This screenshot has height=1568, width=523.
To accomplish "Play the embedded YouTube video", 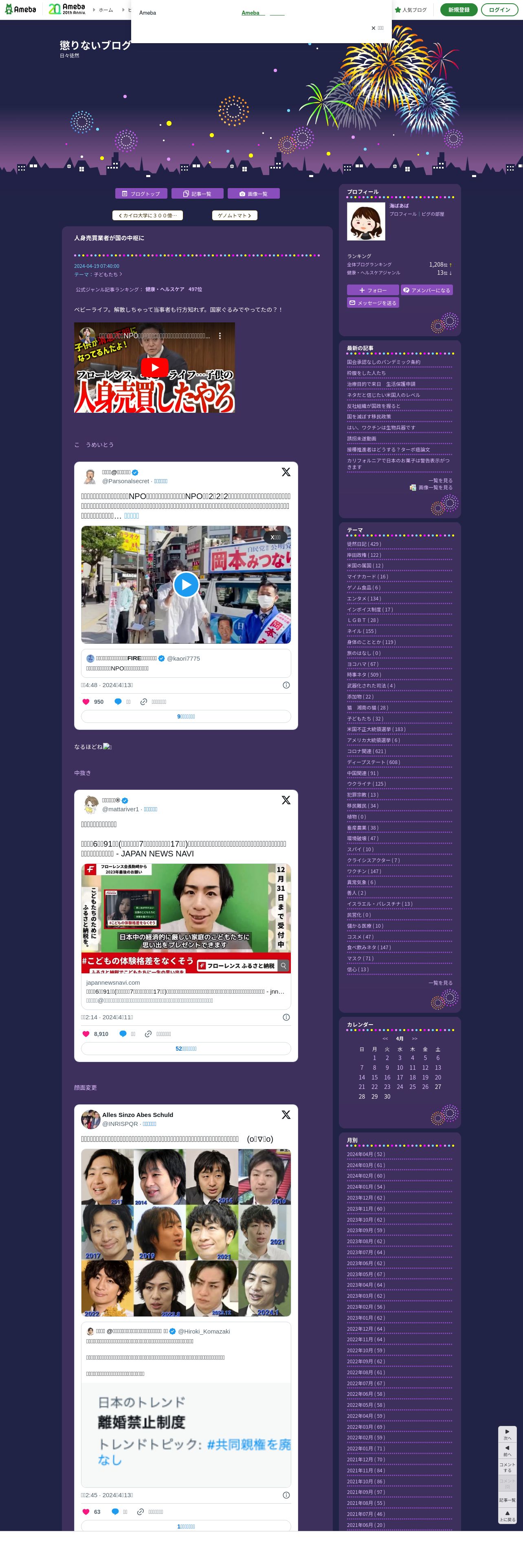I will pos(155,368).
